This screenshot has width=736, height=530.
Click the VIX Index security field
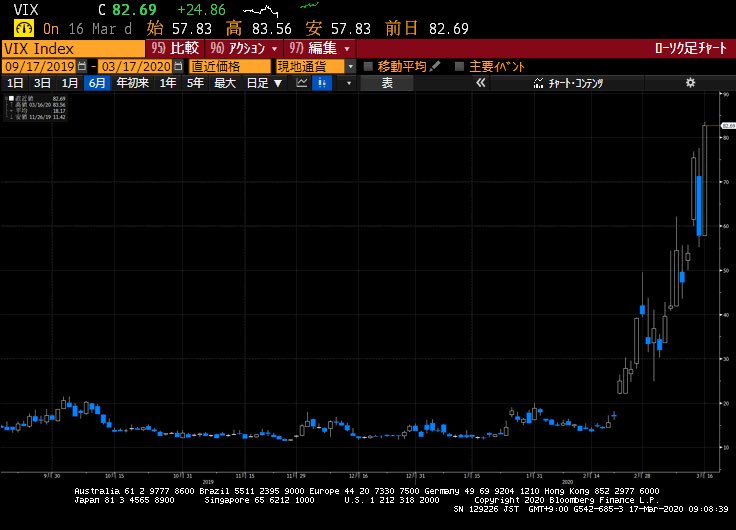tap(73, 49)
